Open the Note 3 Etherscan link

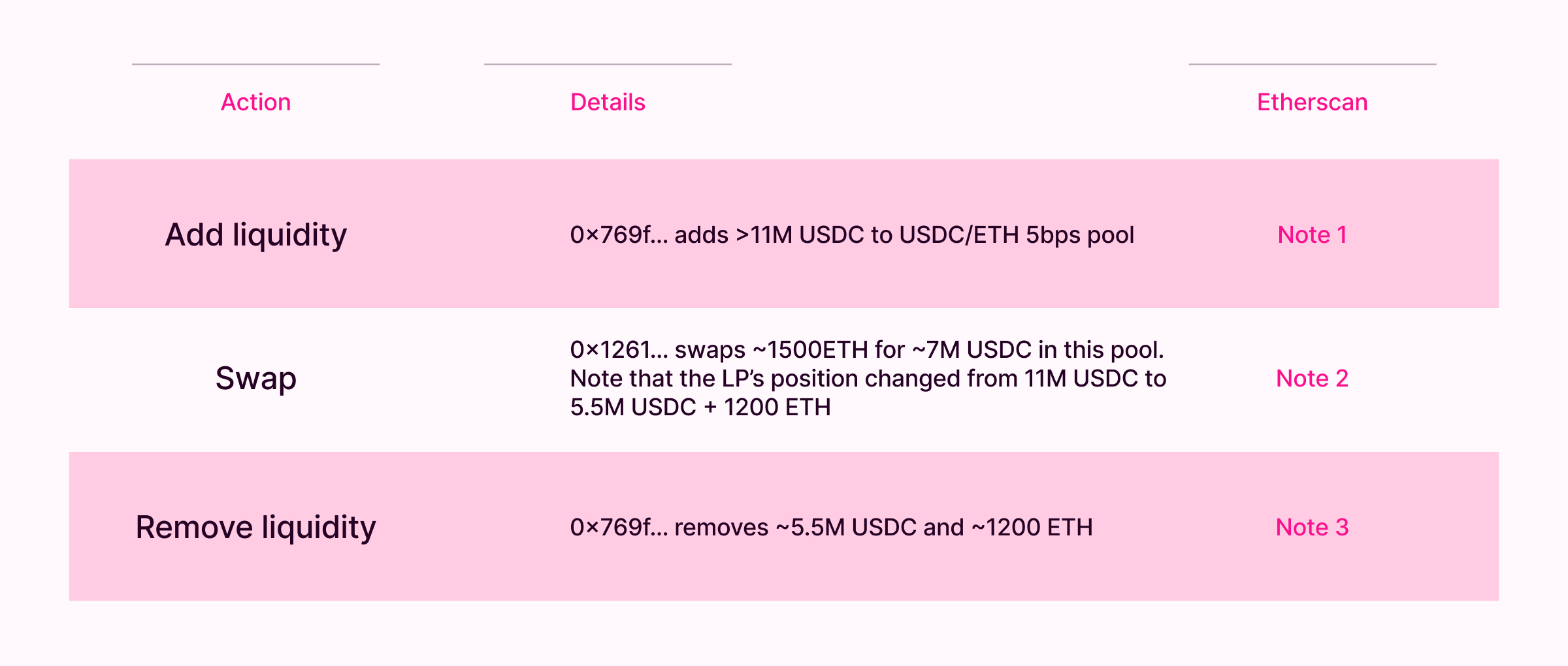coord(1312,527)
